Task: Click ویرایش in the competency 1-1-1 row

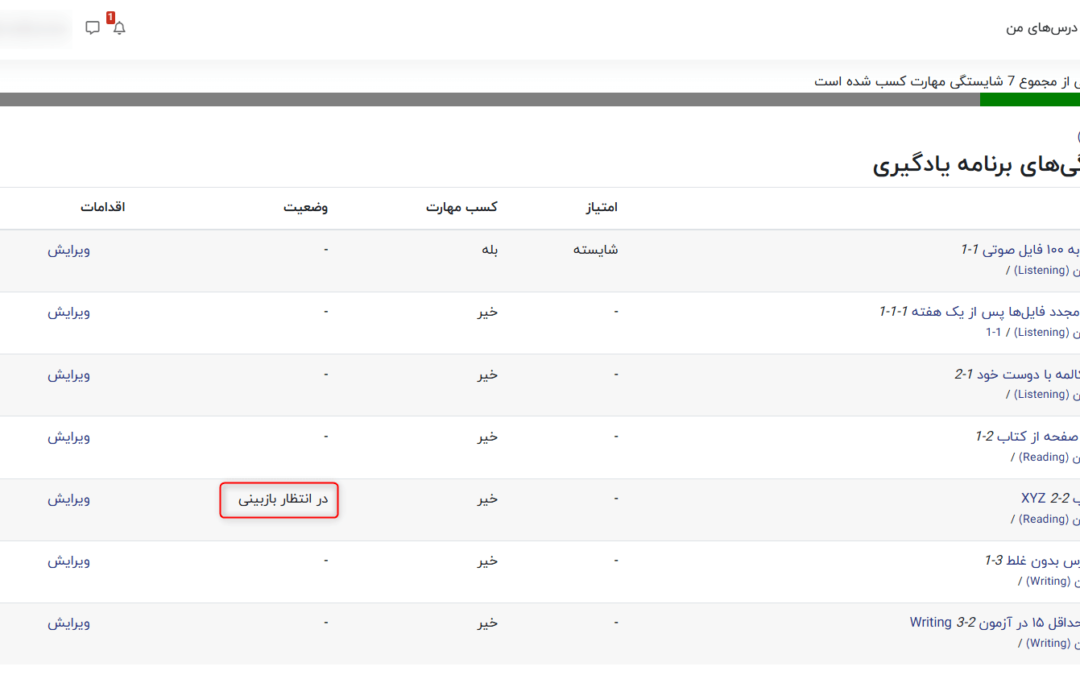Action: 69,312
